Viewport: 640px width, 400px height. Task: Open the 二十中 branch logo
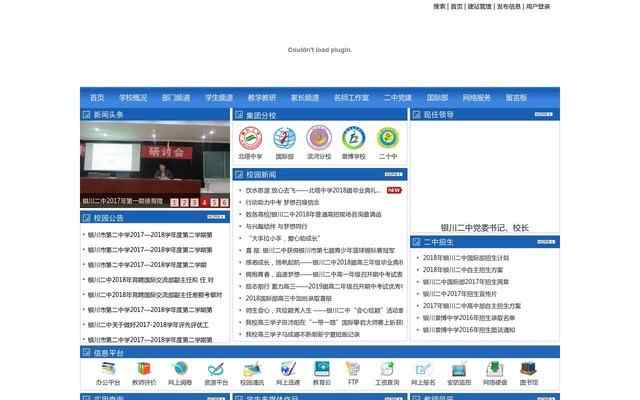[388, 138]
